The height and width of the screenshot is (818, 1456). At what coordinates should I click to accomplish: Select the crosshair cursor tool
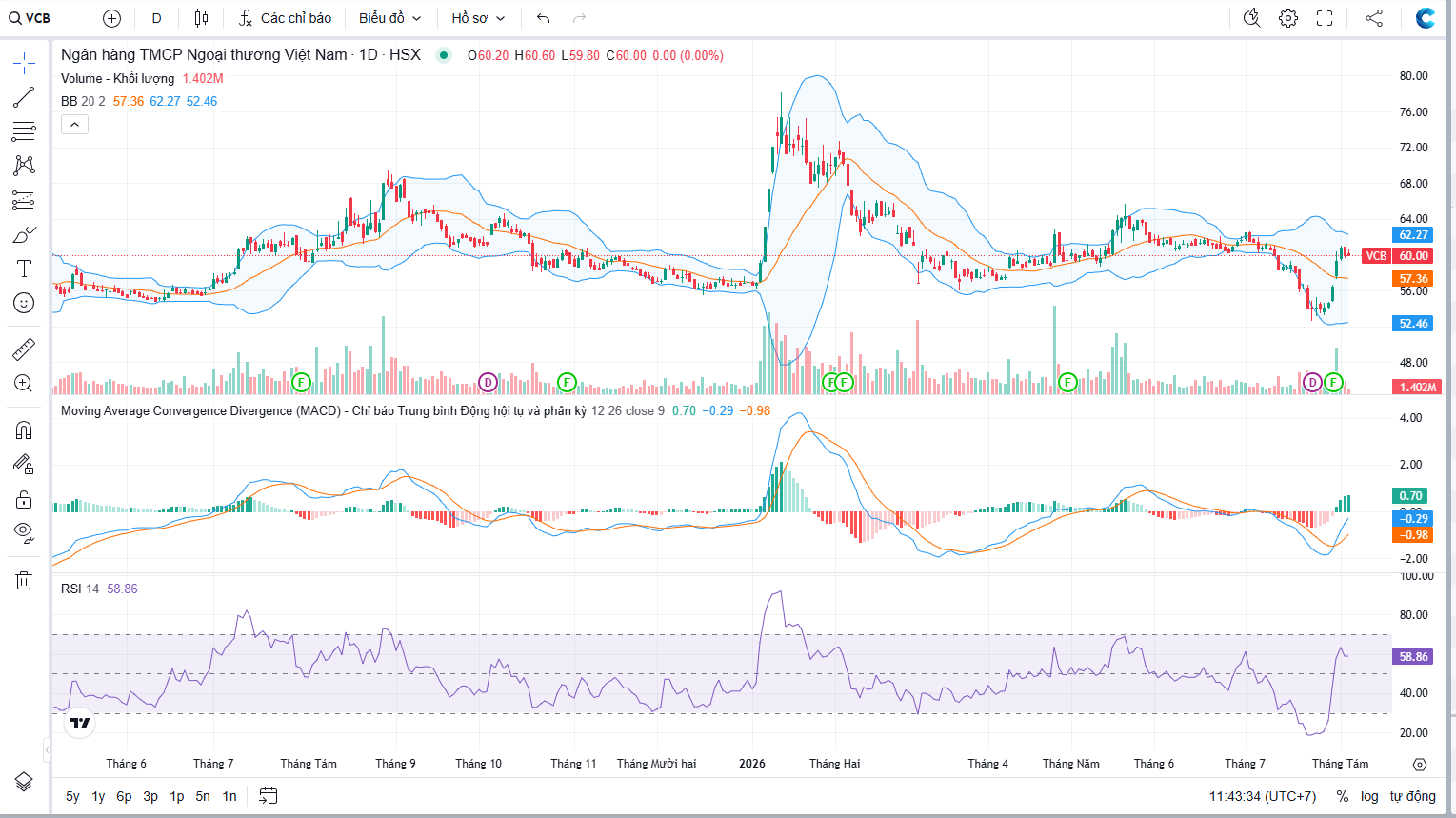tap(24, 64)
